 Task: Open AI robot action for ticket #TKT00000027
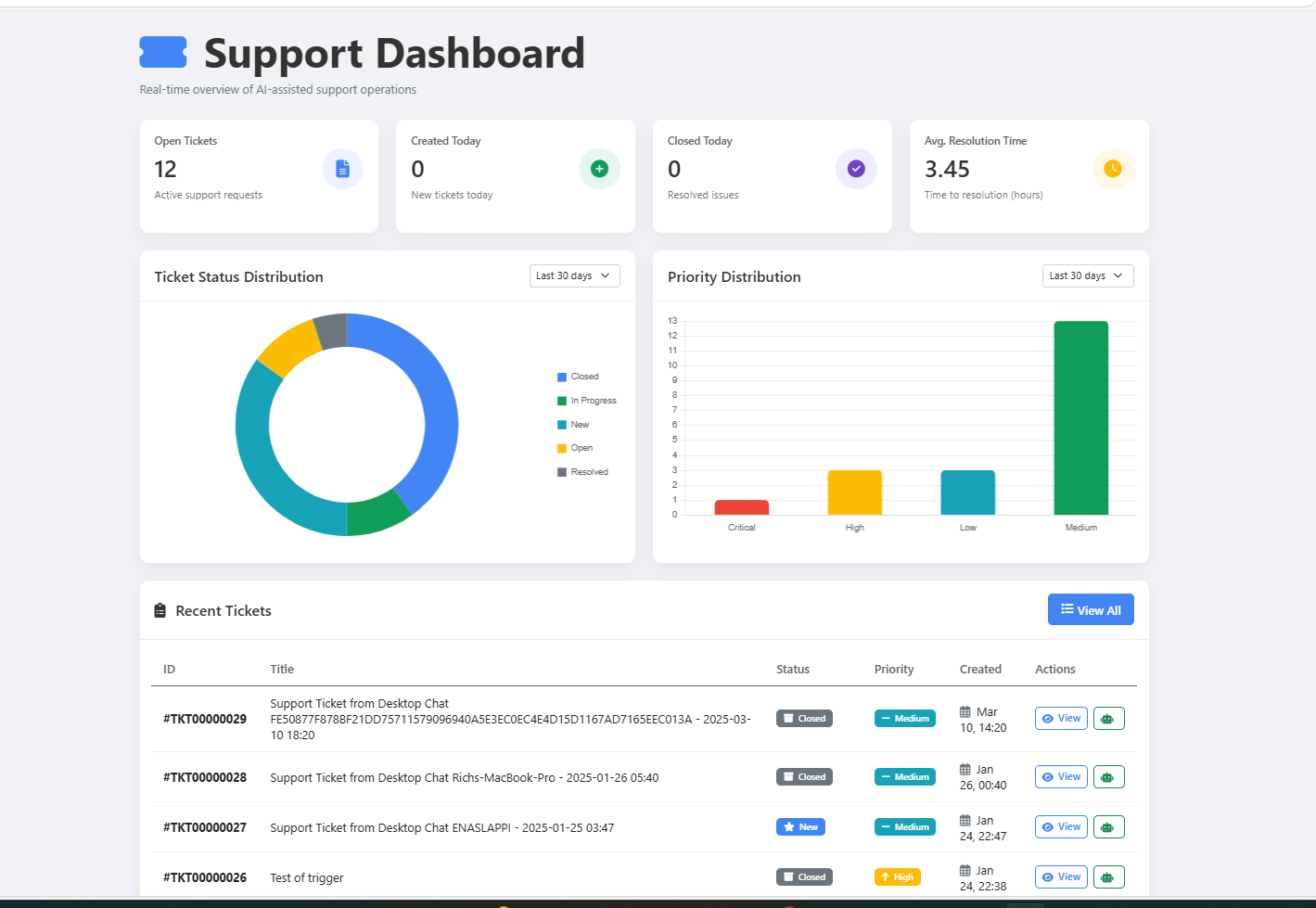click(1108, 827)
